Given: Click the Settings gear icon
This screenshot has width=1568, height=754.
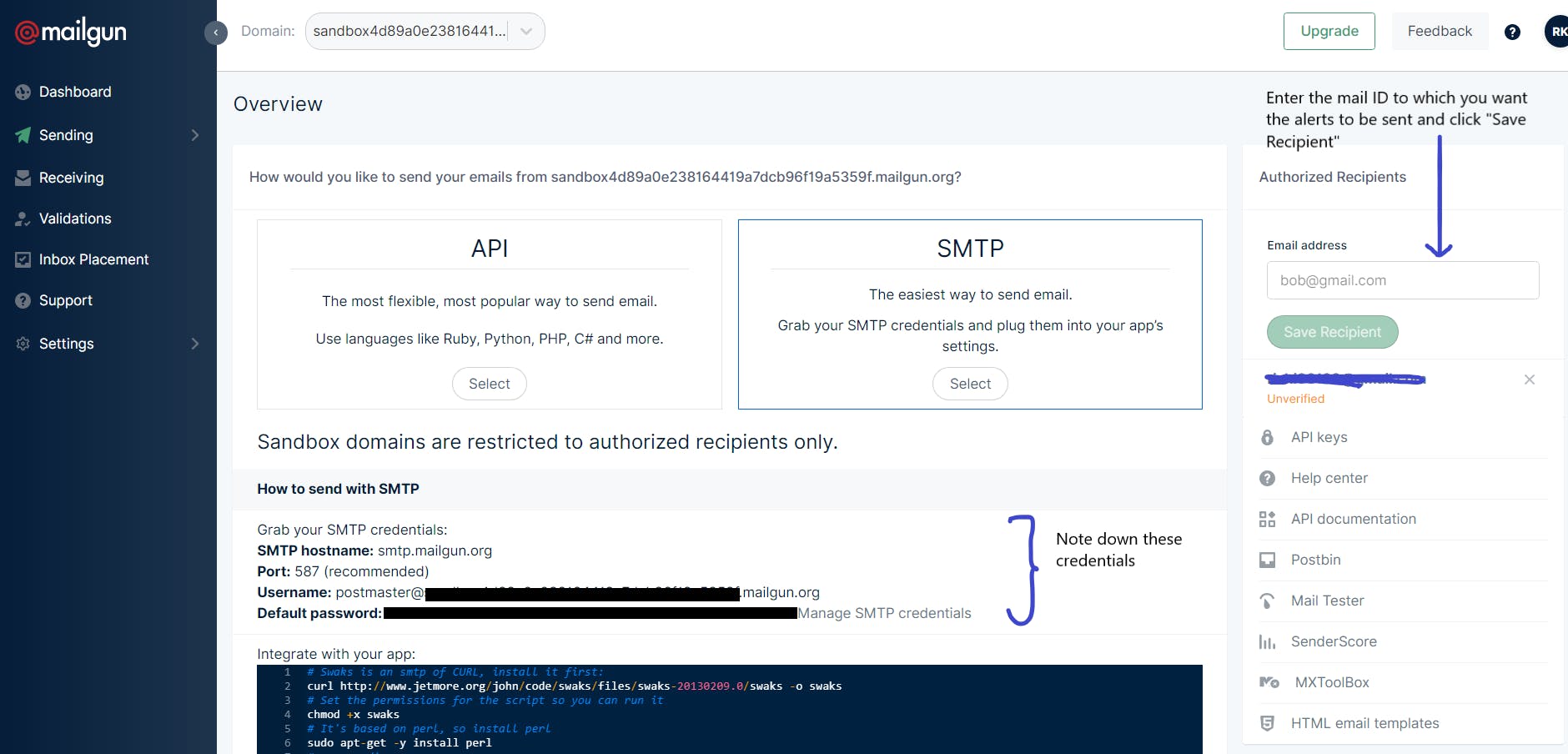Looking at the screenshot, I should coord(23,344).
